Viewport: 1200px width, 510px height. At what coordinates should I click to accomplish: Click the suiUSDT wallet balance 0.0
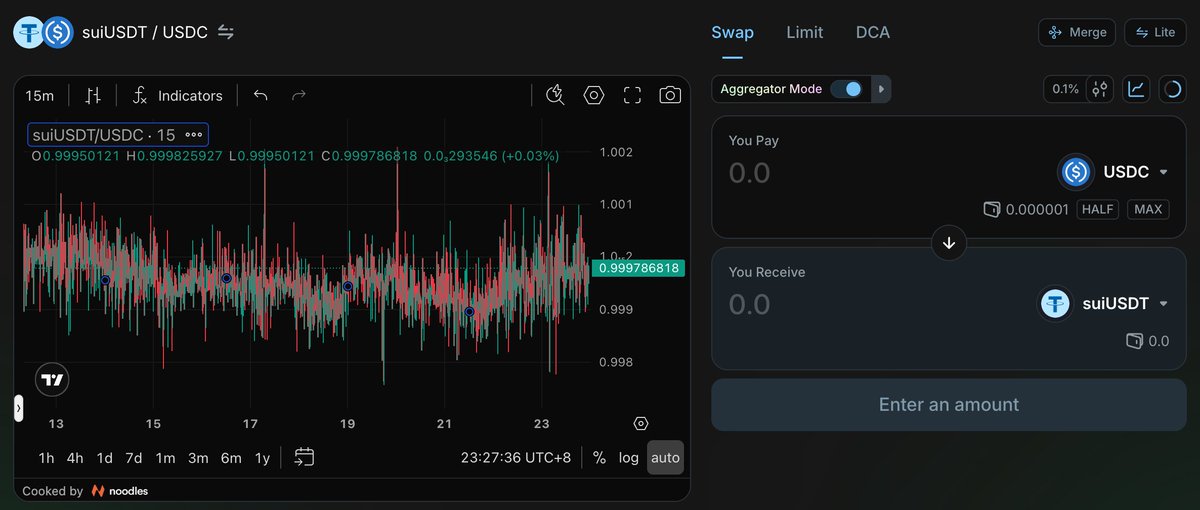pos(1147,341)
